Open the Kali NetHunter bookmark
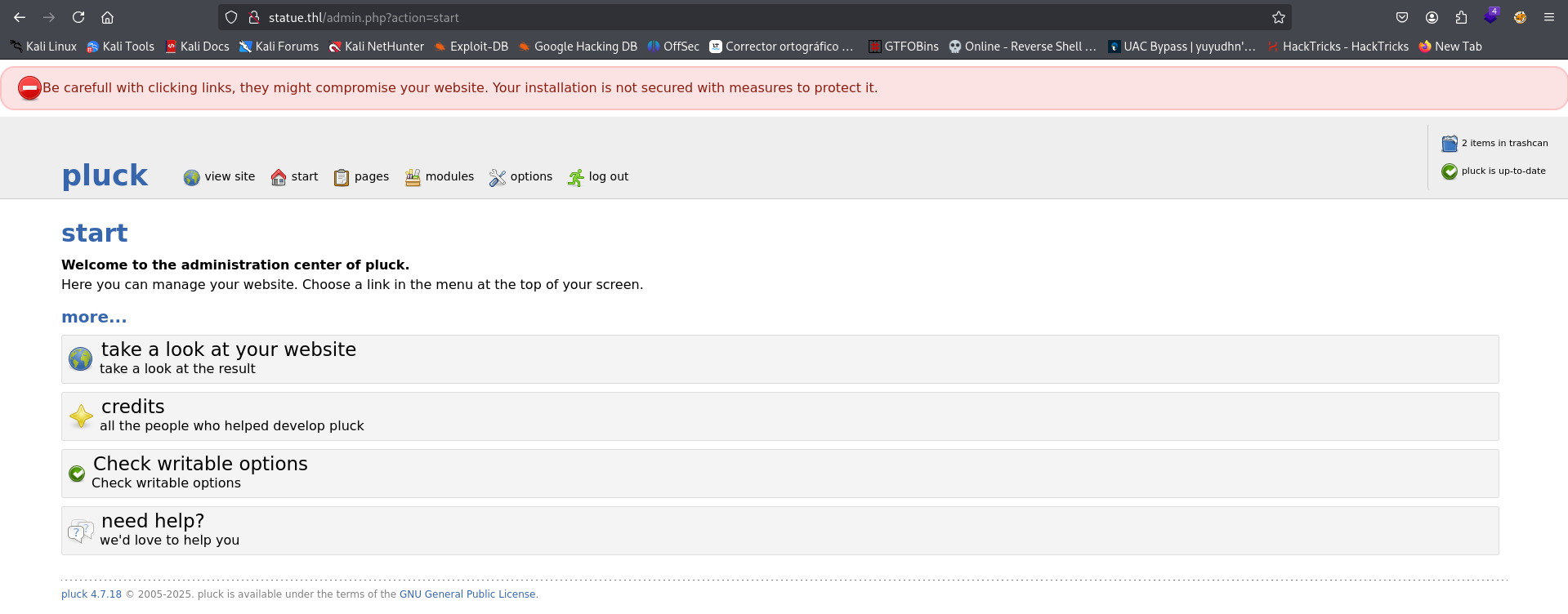 coord(376,47)
